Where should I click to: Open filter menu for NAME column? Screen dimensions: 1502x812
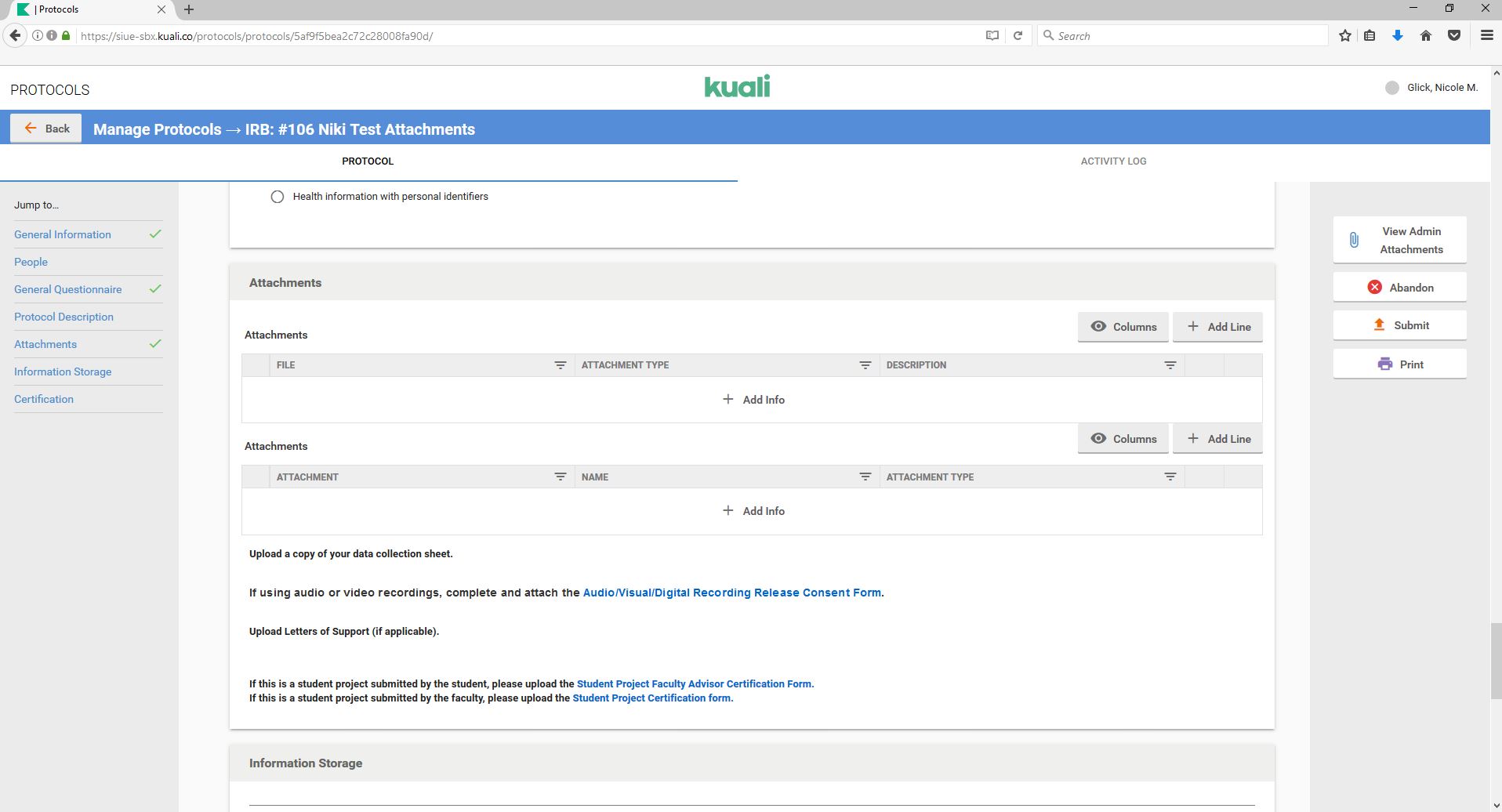tap(865, 477)
